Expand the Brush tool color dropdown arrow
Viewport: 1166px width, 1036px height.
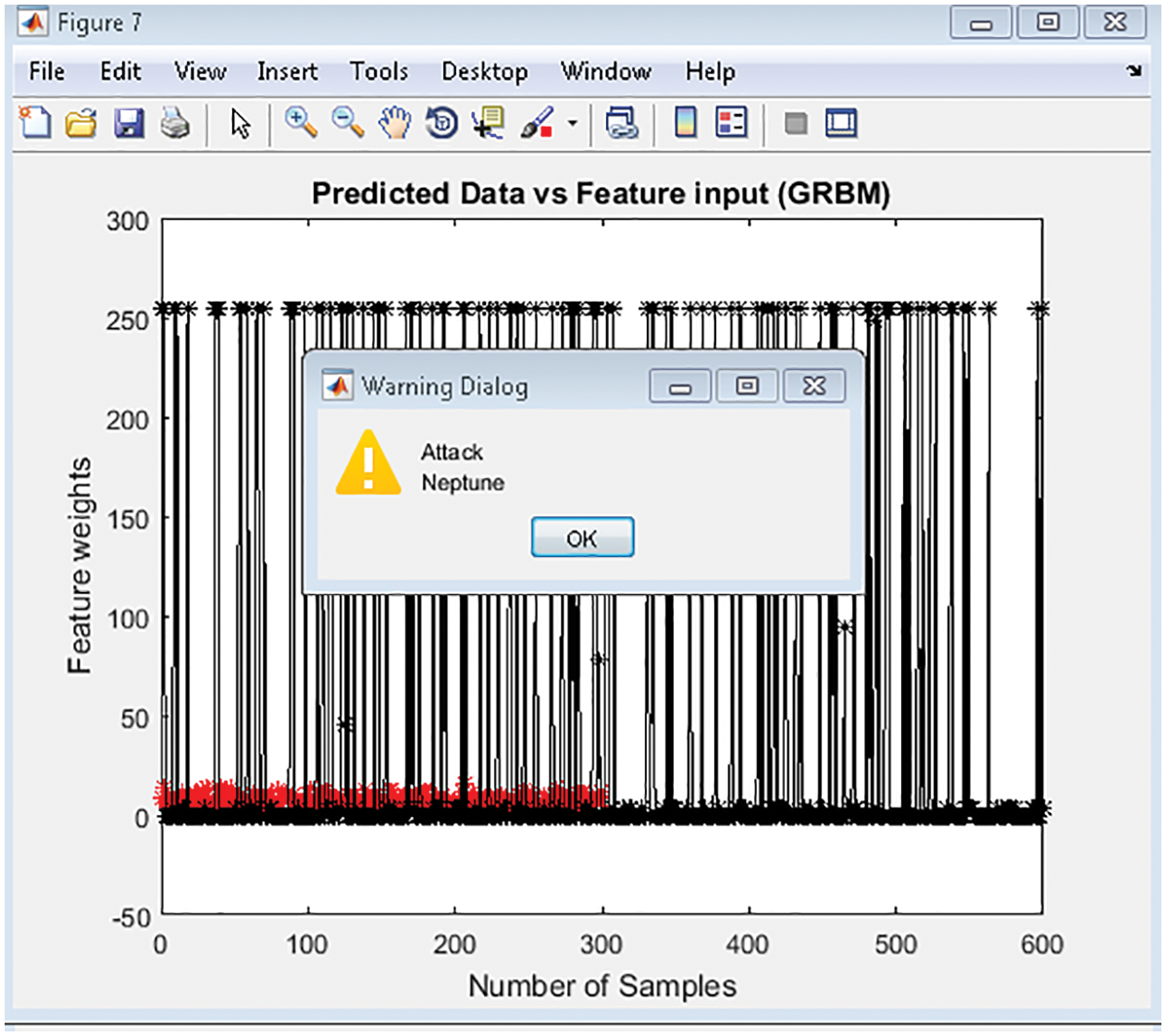point(573,124)
